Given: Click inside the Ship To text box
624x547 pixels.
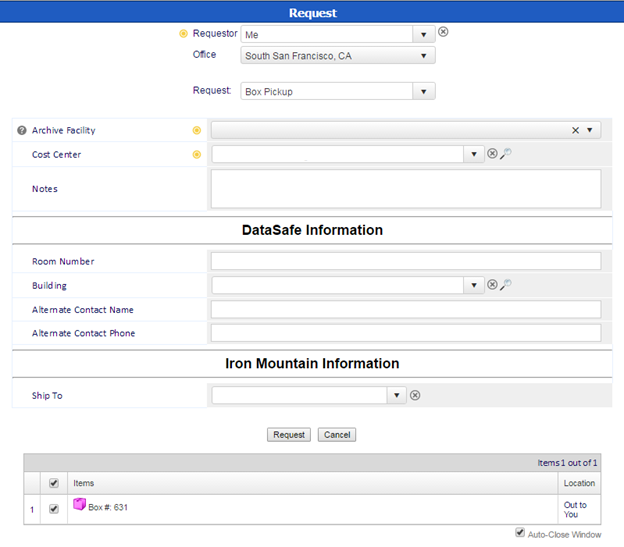Looking at the screenshot, I should (x=299, y=395).
